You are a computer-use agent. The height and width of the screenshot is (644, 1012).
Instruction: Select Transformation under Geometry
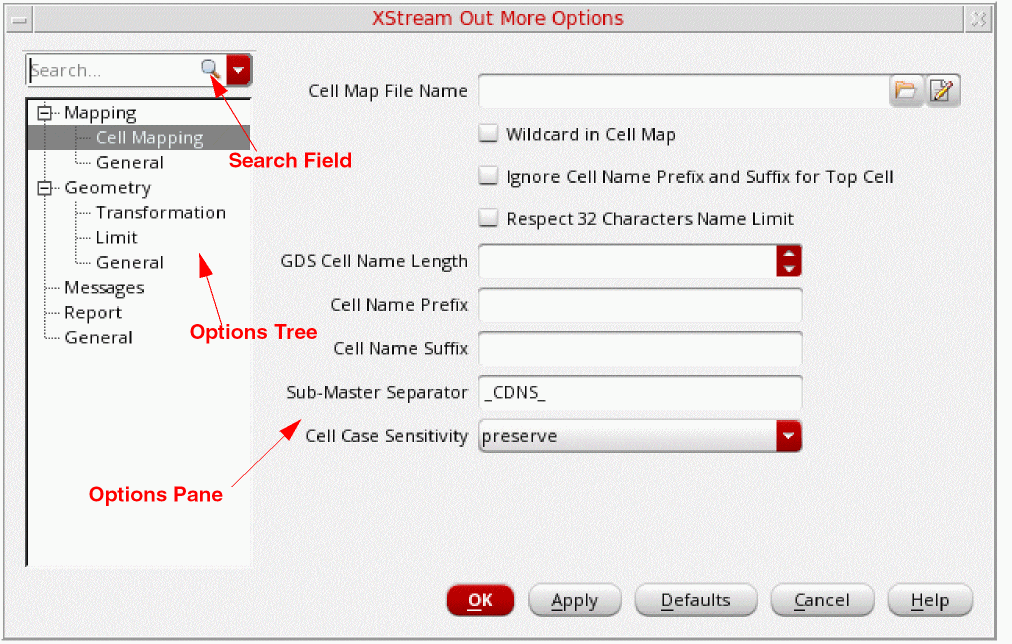pyautogui.click(x=161, y=212)
